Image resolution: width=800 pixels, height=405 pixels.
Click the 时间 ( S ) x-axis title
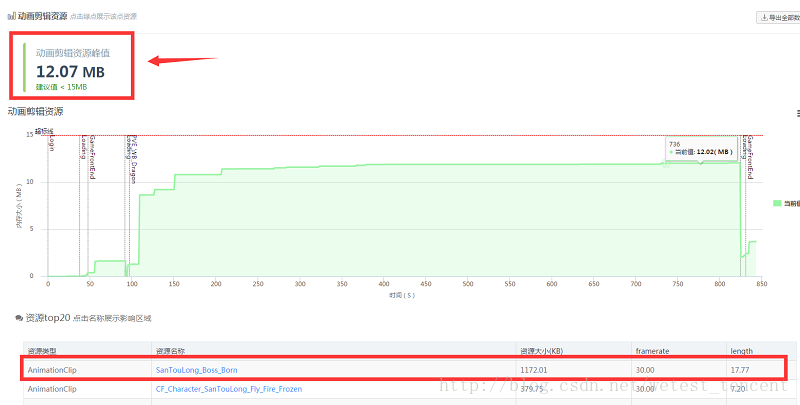(x=404, y=295)
